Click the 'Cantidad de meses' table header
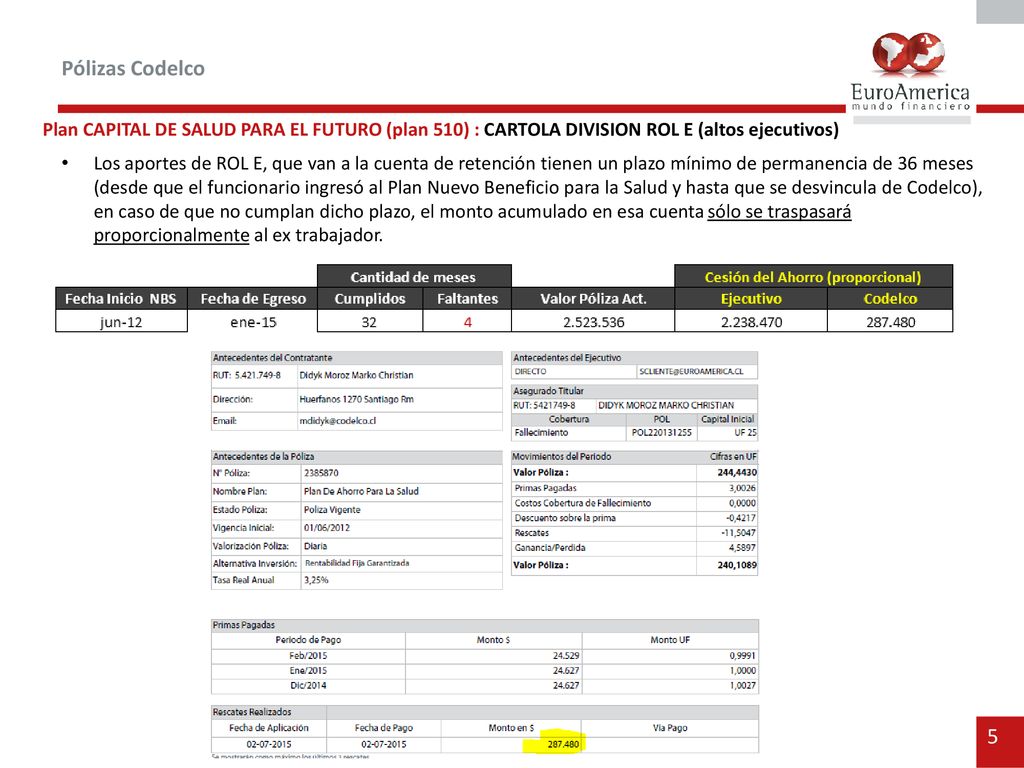The width and height of the screenshot is (1024, 768). click(x=413, y=277)
